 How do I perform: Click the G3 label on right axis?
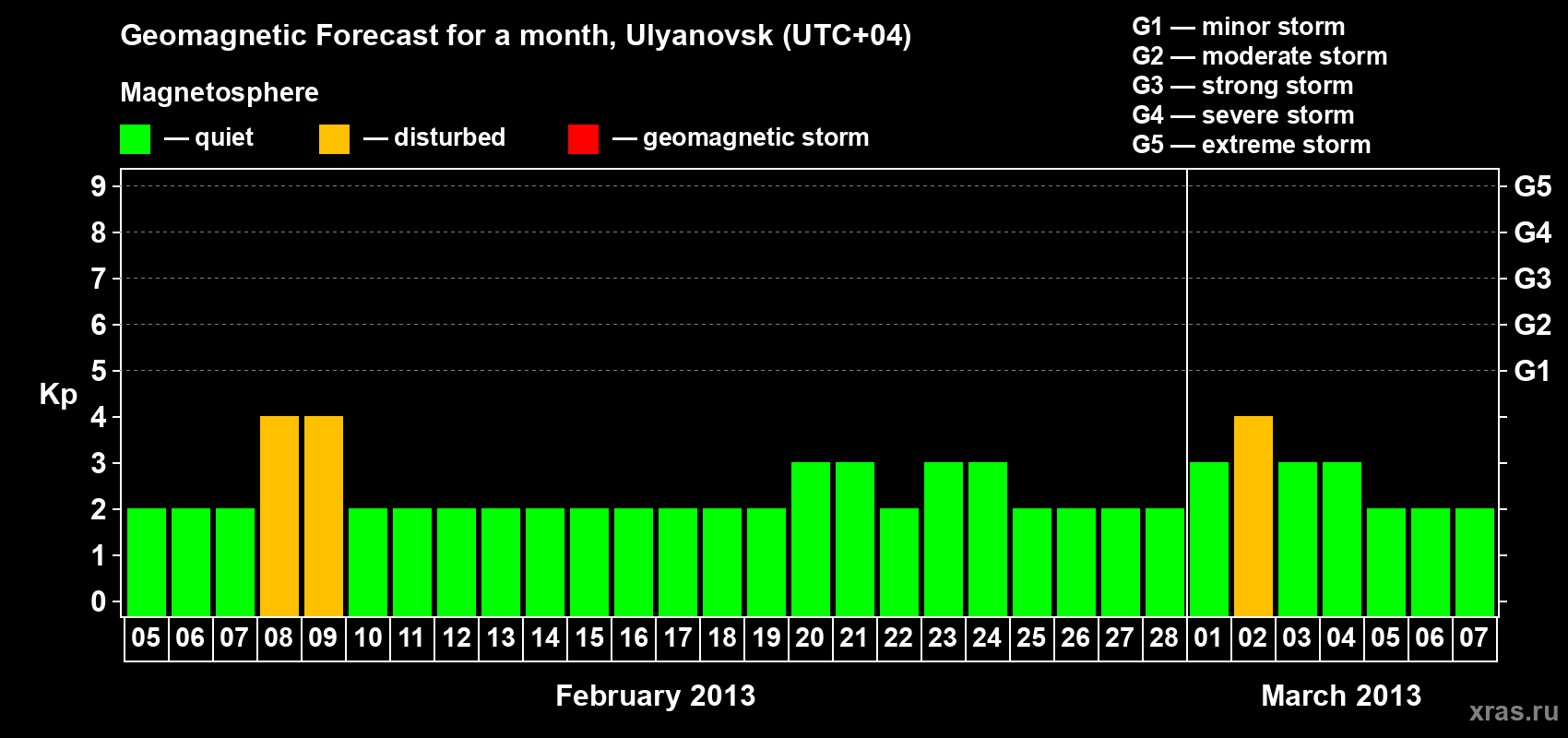click(x=1533, y=279)
